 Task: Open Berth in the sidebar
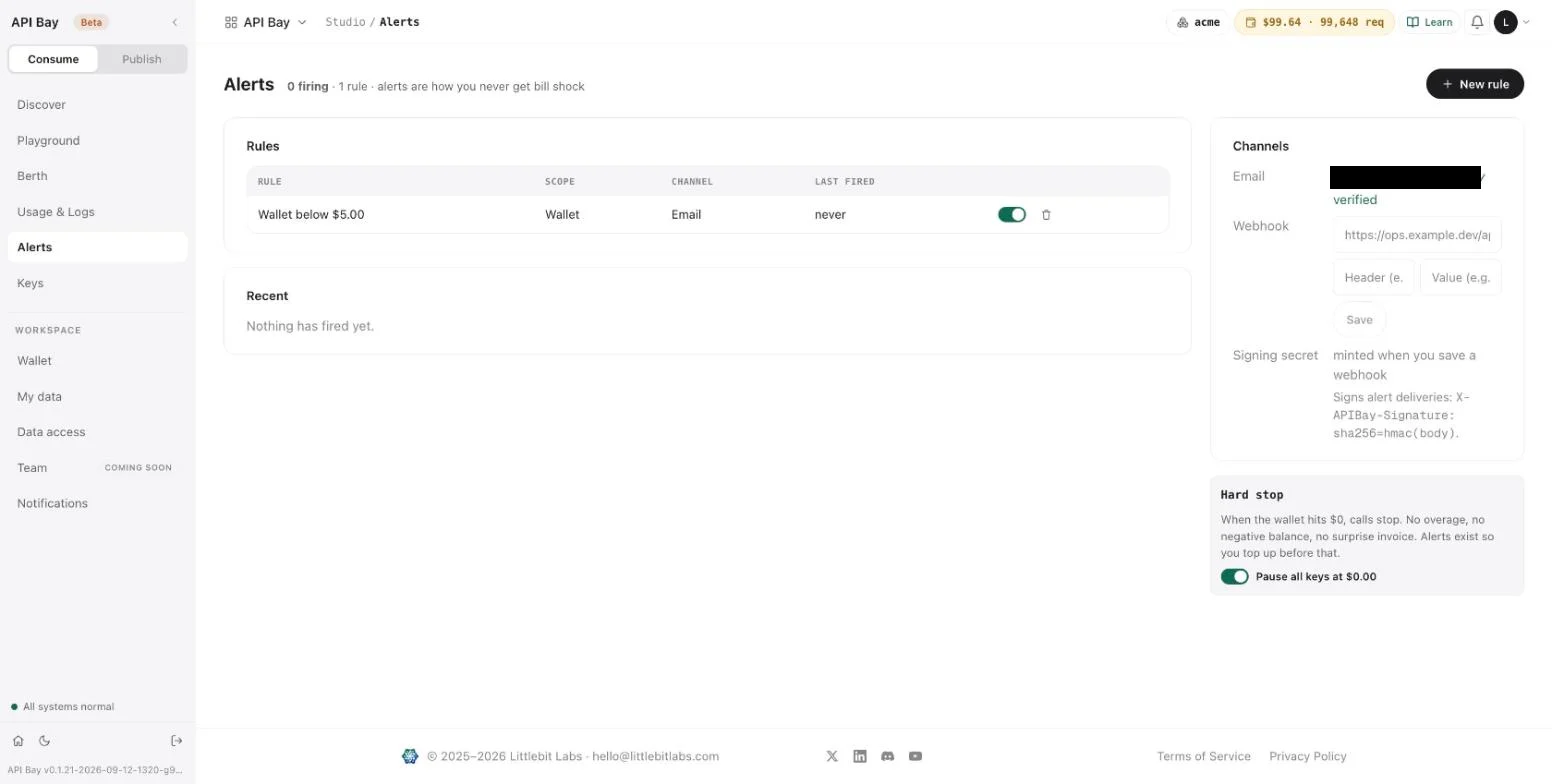97,176
